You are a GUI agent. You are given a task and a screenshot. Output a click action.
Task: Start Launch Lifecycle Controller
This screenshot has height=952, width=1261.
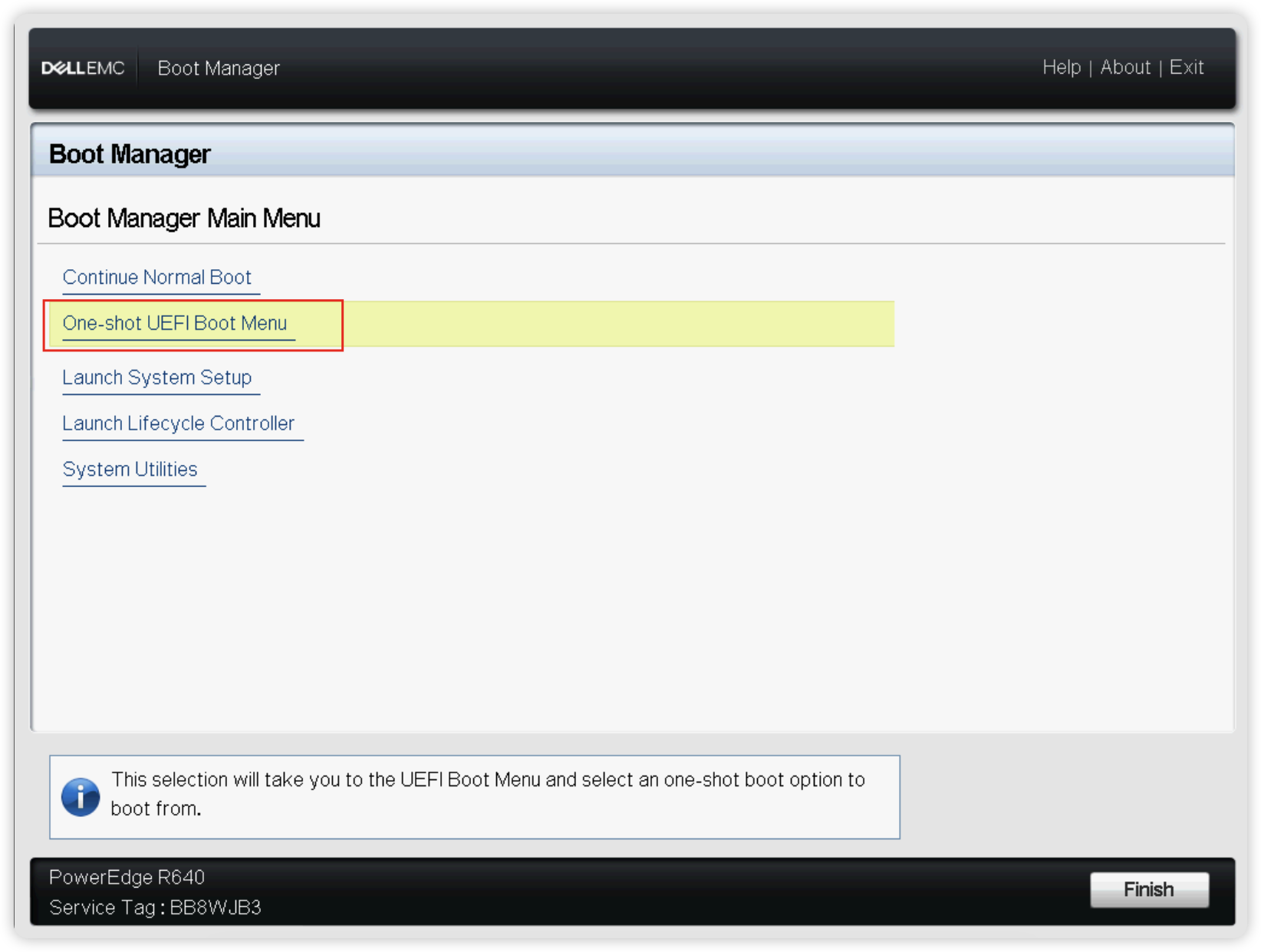click(x=178, y=423)
